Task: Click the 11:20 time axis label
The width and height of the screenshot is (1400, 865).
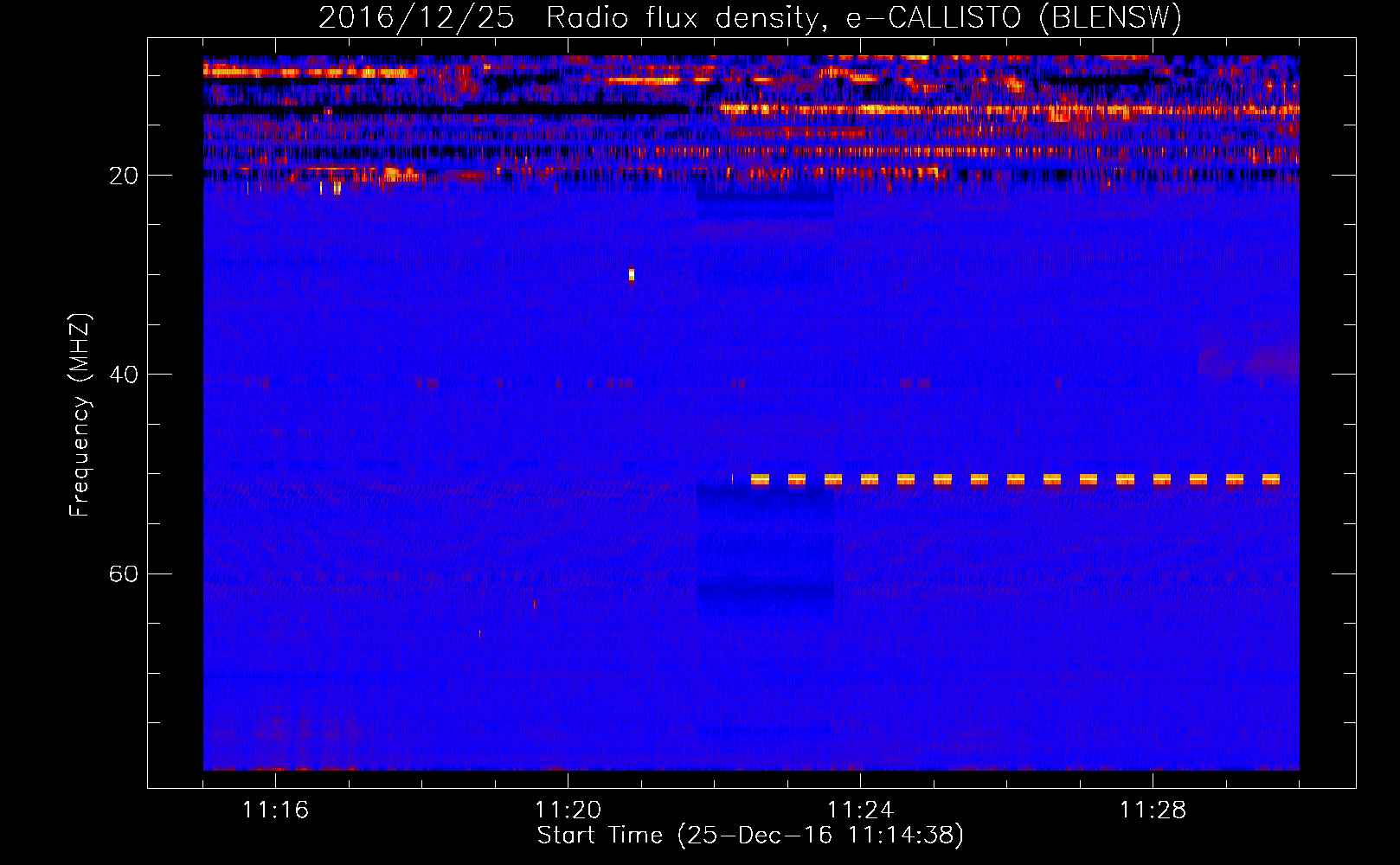Action: click(568, 811)
